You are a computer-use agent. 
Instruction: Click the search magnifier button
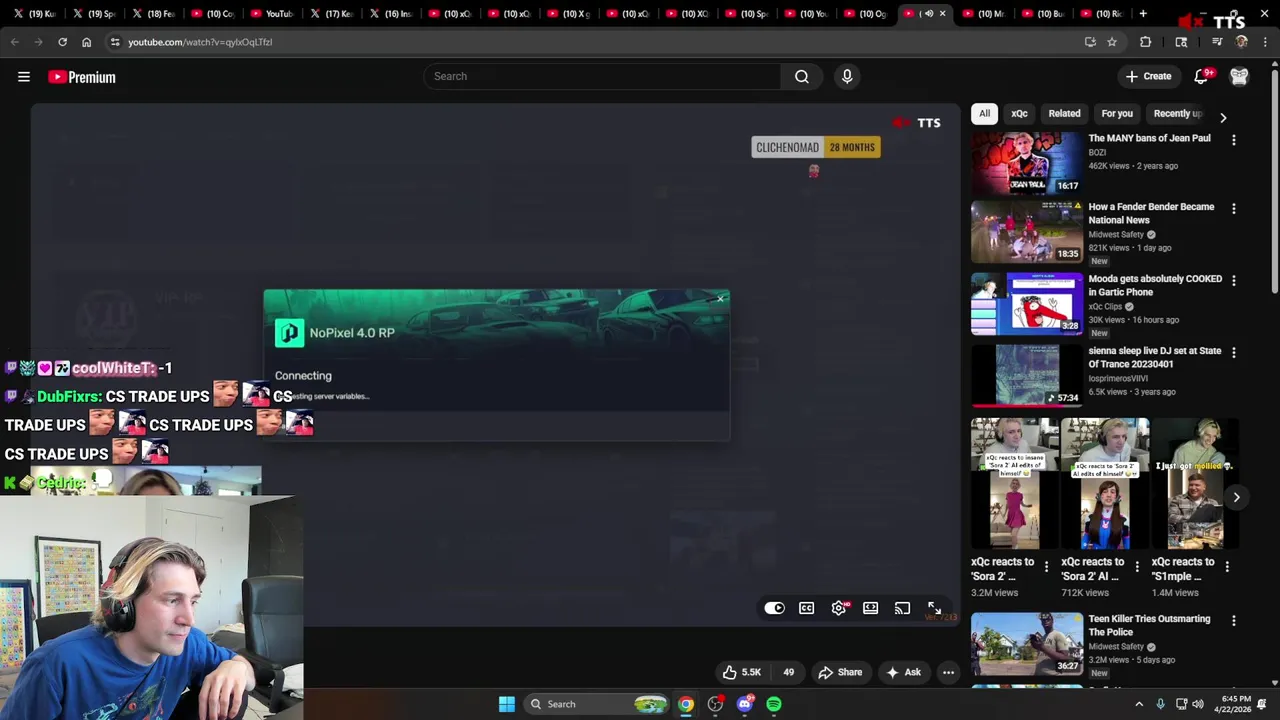(x=802, y=76)
